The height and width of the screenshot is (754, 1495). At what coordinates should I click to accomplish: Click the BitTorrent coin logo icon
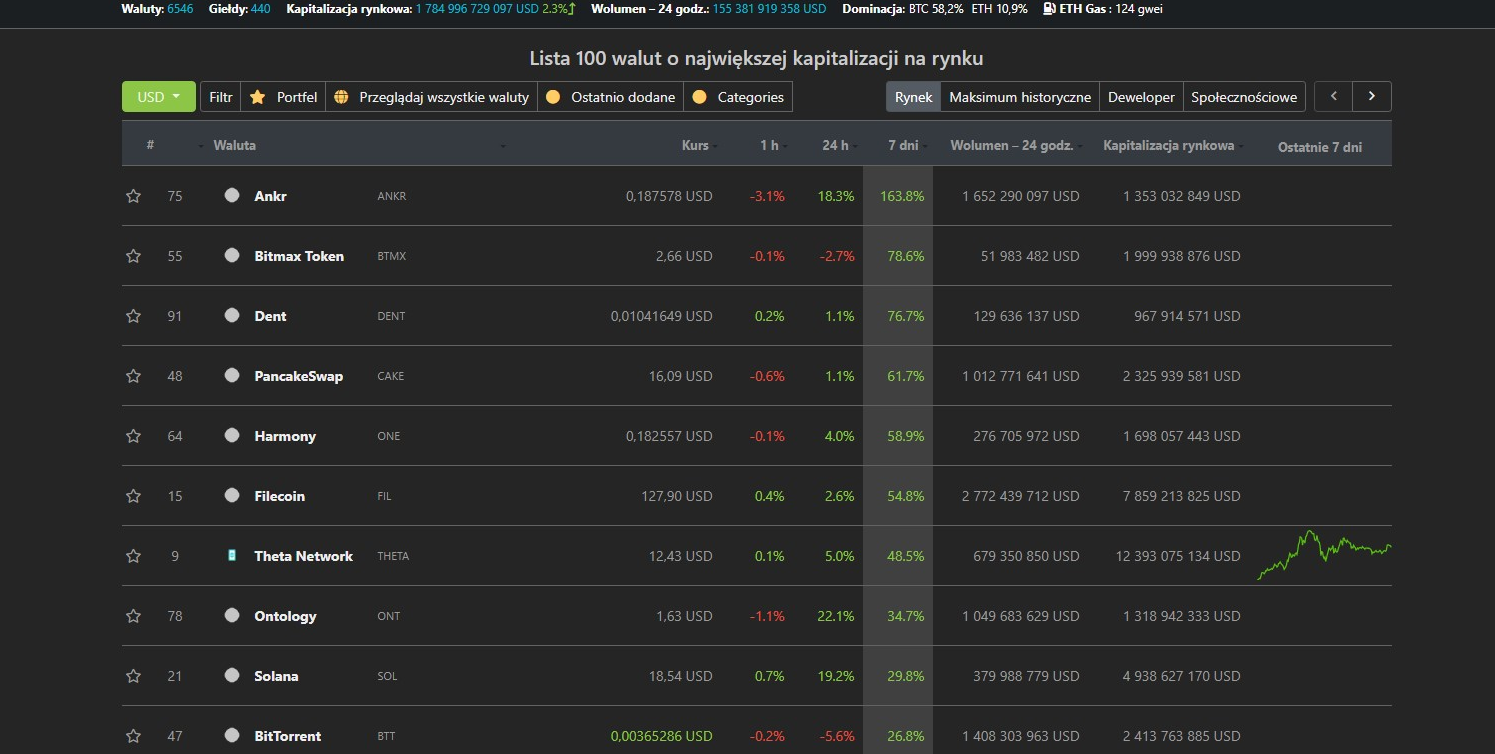click(x=232, y=735)
